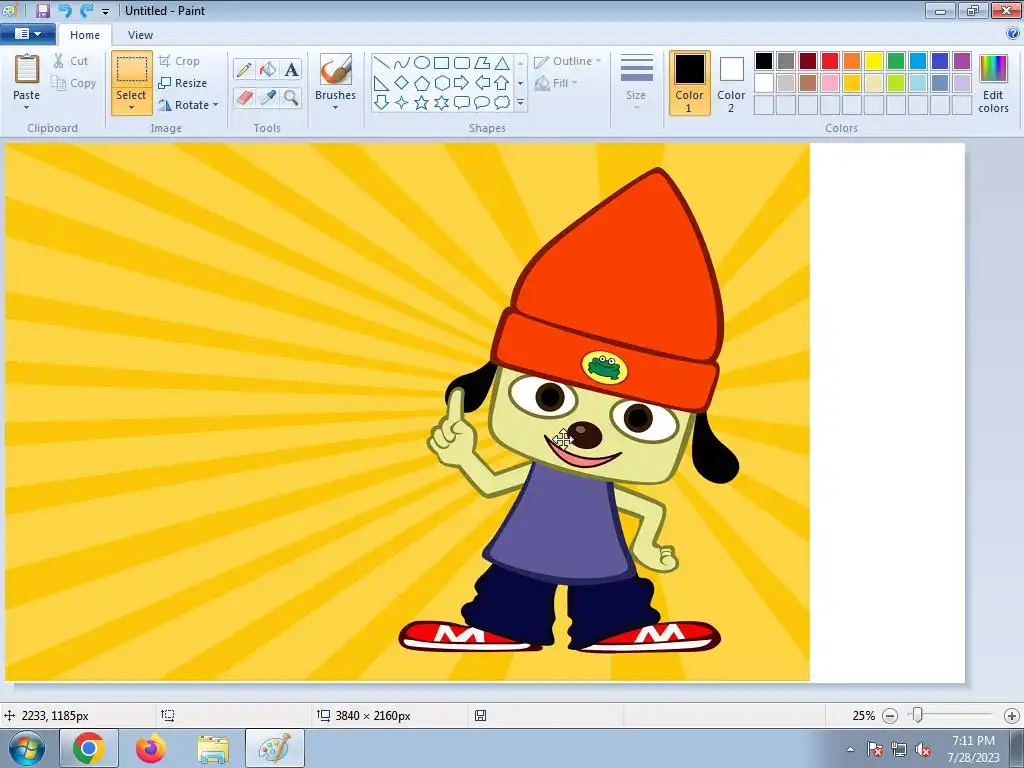Choose the Rectangle shape
This screenshot has height=768, width=1024.
pyautogui.click(x=441, y=63)
